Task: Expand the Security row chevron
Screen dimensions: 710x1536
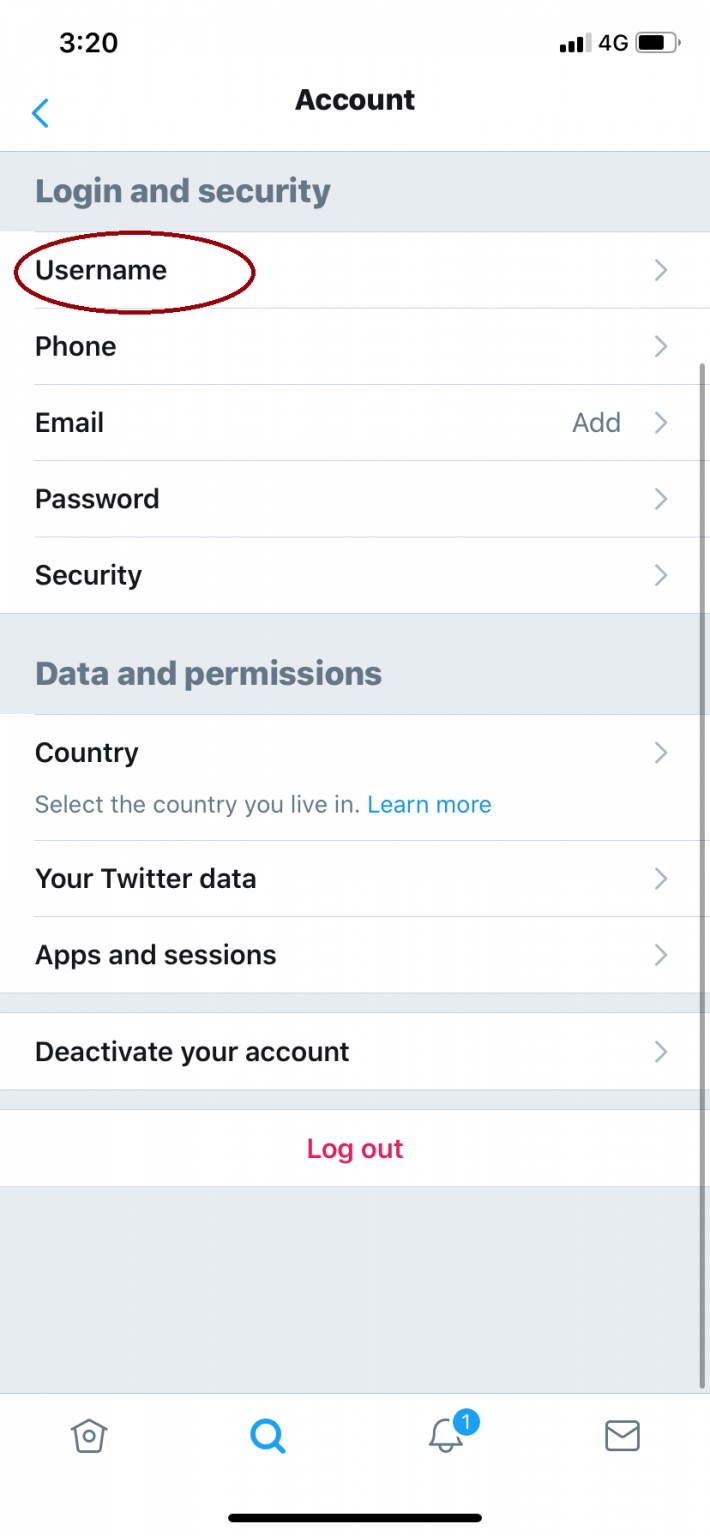Action: click(660, 575)
